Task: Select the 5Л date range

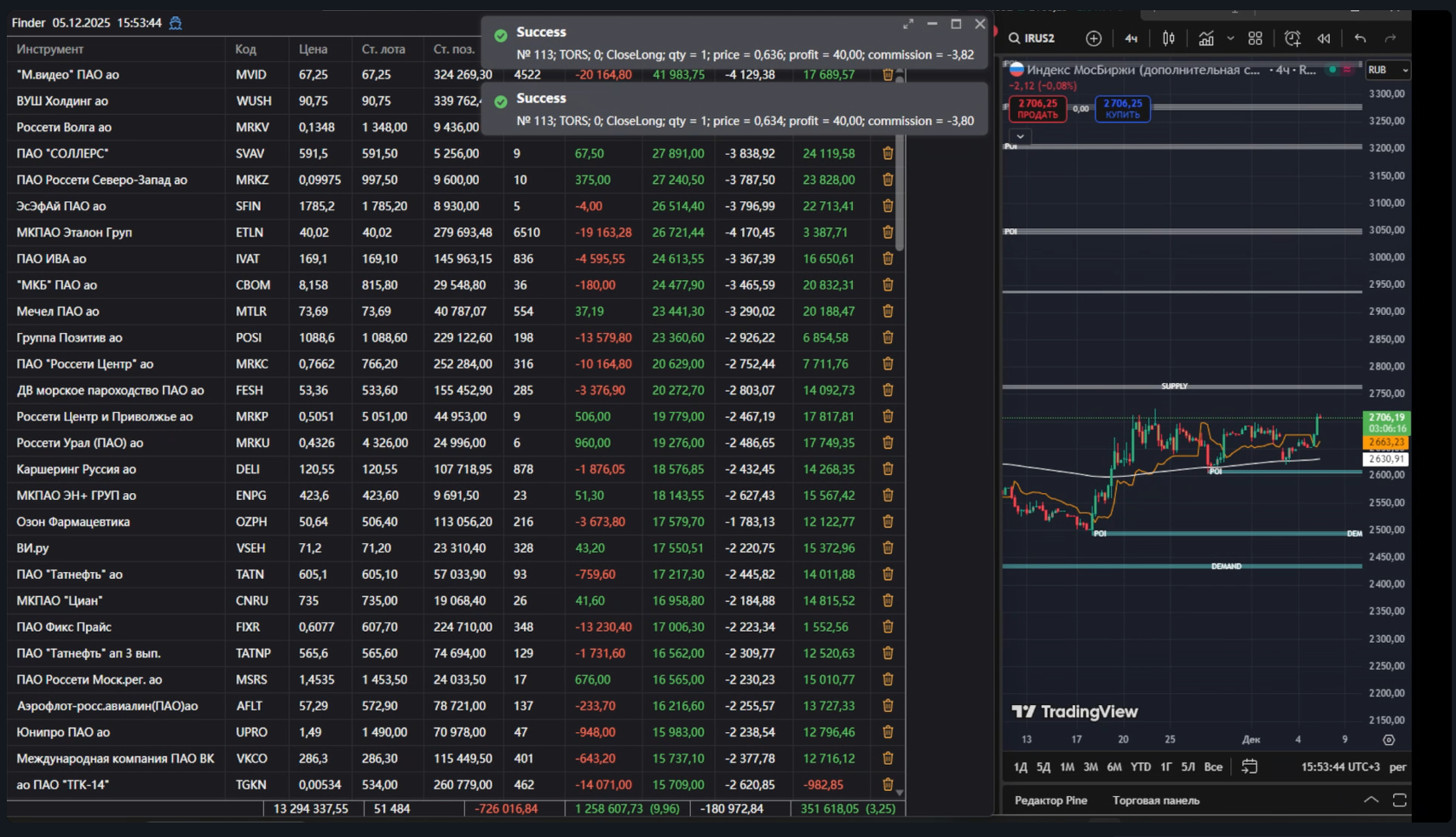Action: point(1188,767)
